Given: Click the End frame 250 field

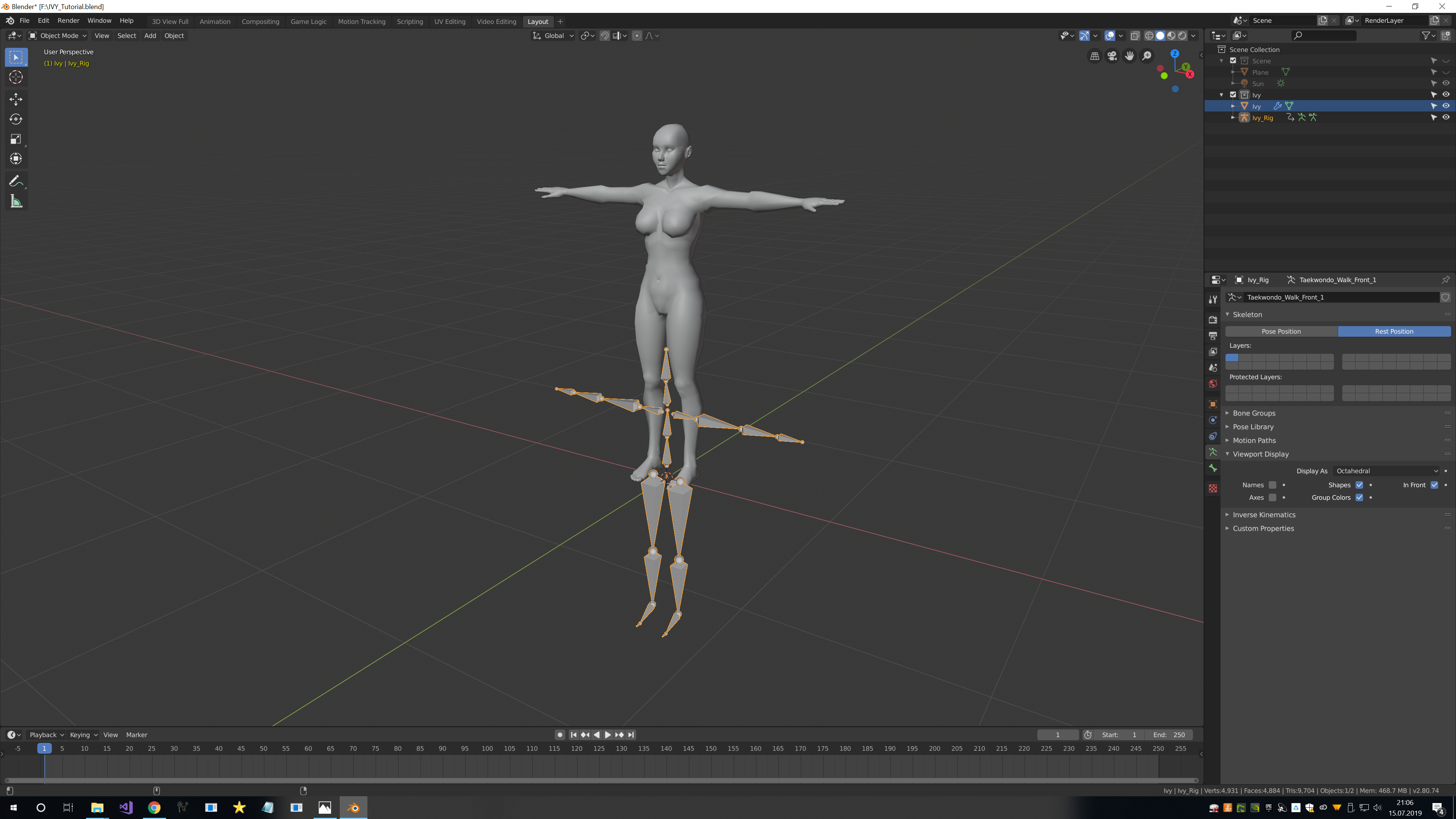Looking at the screenshot, I should point(1169,735).
